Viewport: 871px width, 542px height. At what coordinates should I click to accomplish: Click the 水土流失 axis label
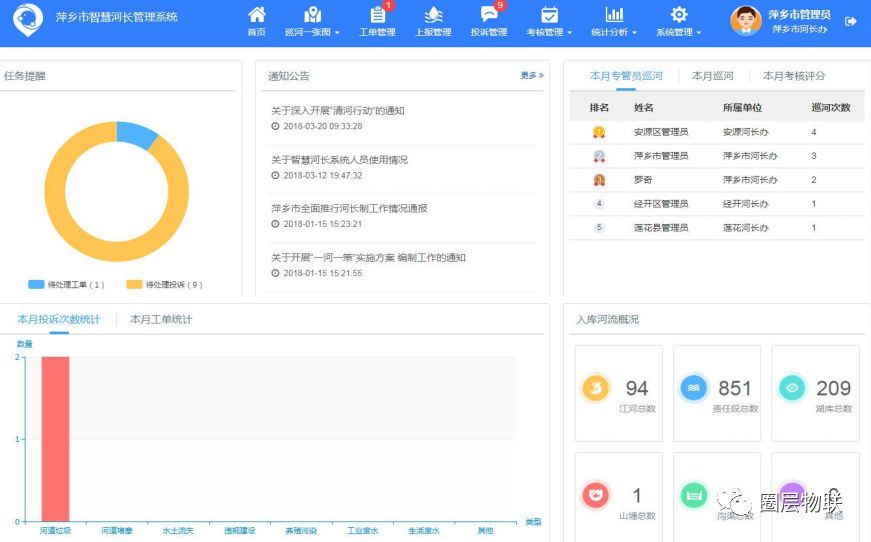[x=178, y=531]
